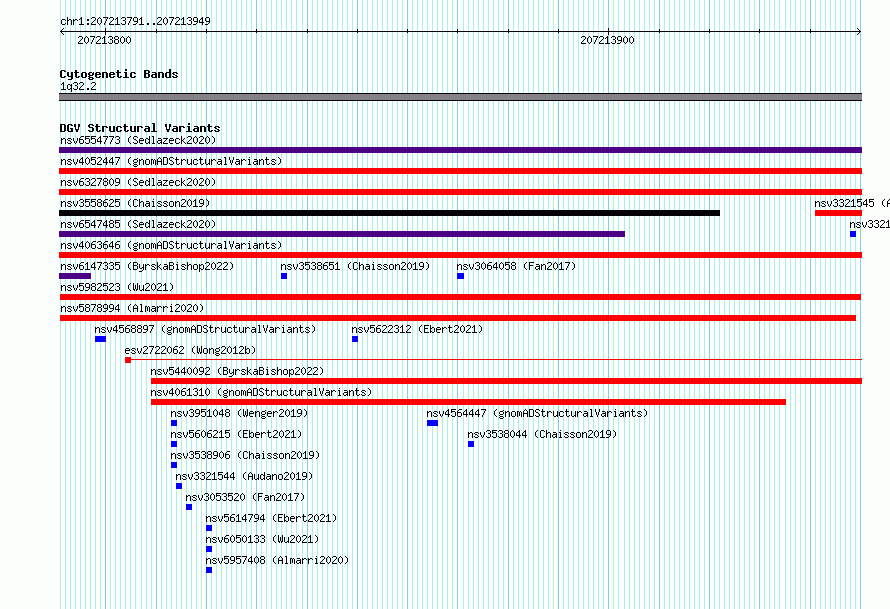This screenshot has height=609, width=890.
Task: Click the blue marker under nsv5606215
Action: point(174,444)
